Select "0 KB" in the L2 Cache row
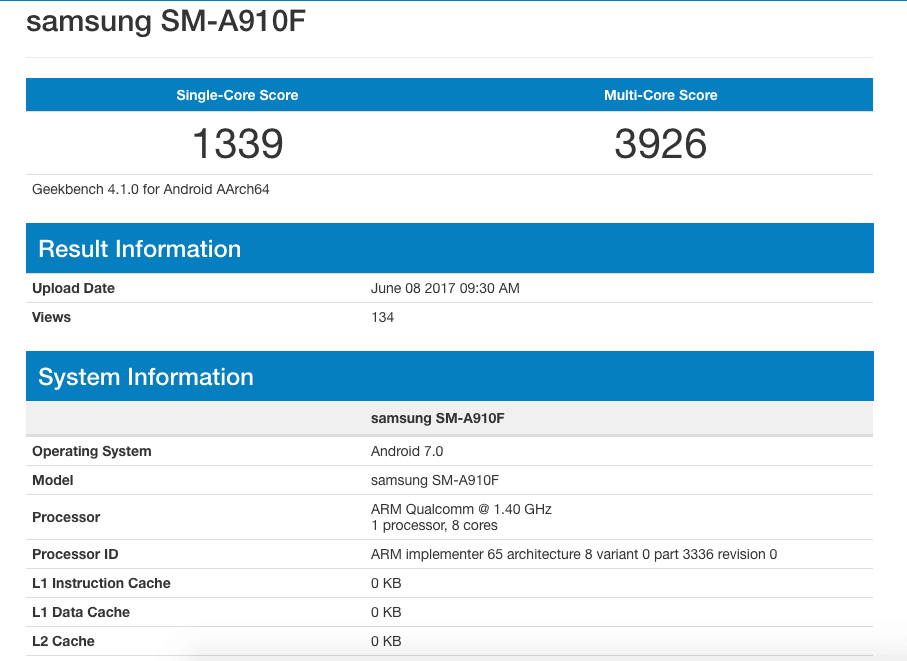The height and width of the screenshot is (661, 907). click(x=386, y=641)
